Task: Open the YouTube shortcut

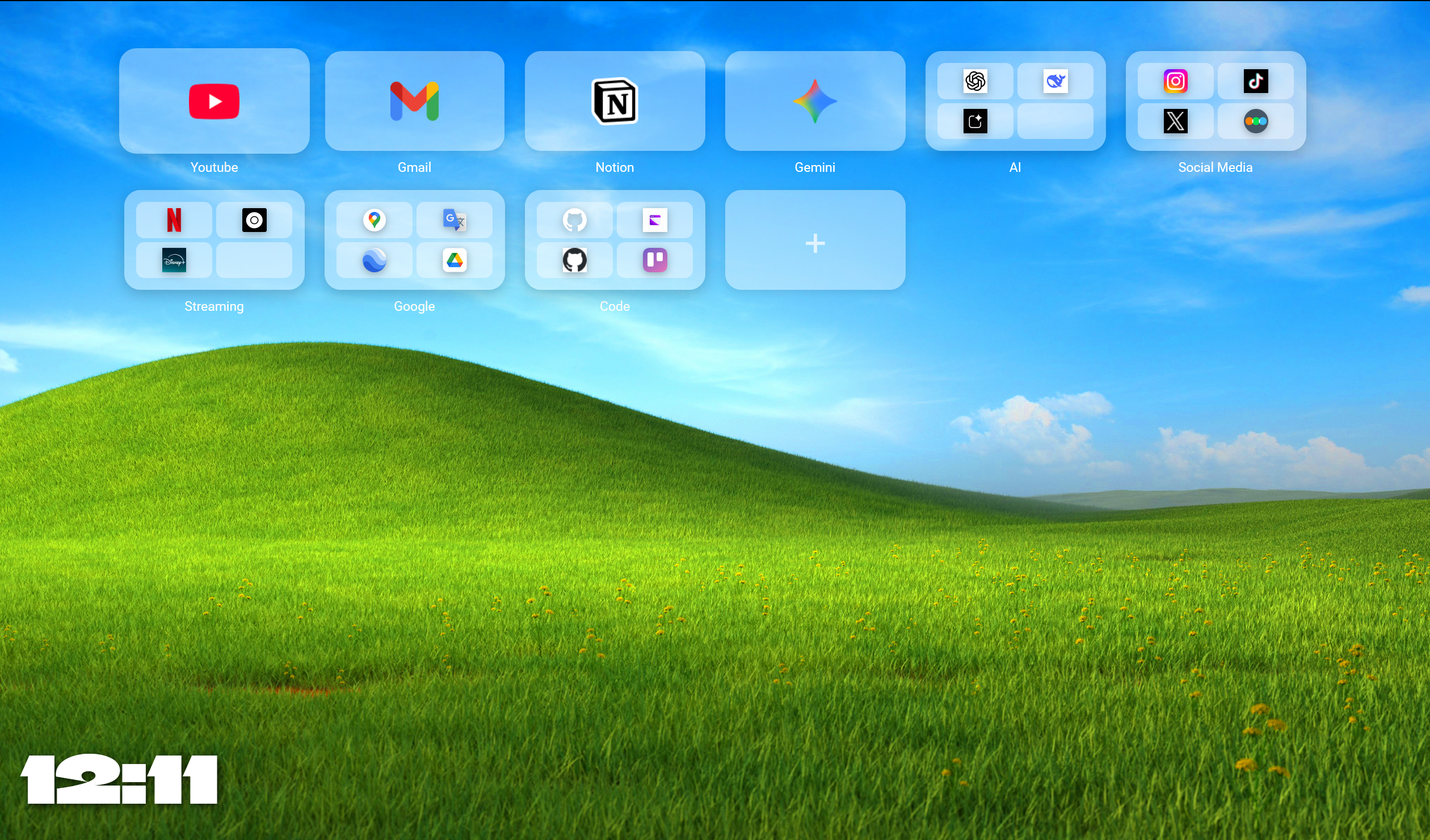Action: pyautogui.click(x=214, y=101)
